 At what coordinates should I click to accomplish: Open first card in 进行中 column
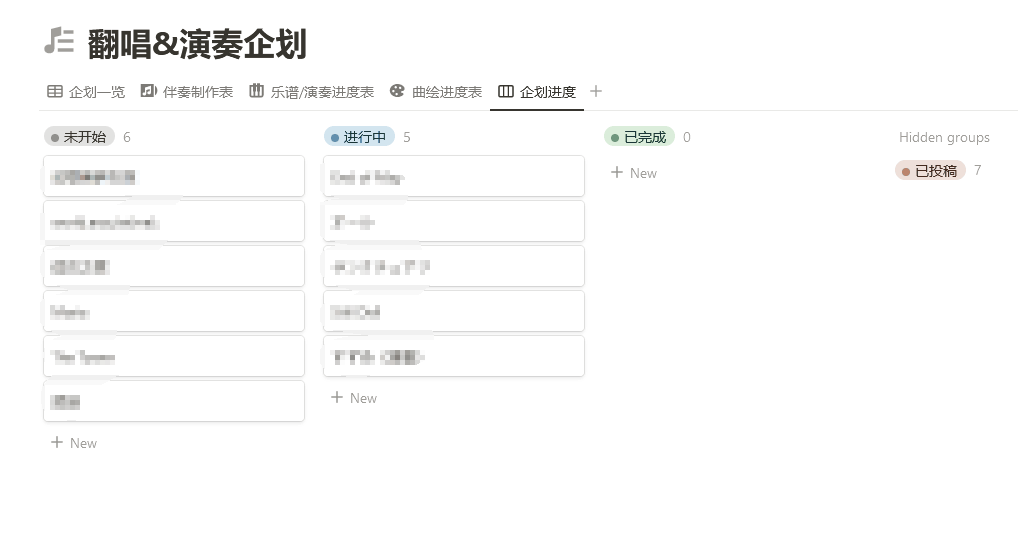[454, 176]
